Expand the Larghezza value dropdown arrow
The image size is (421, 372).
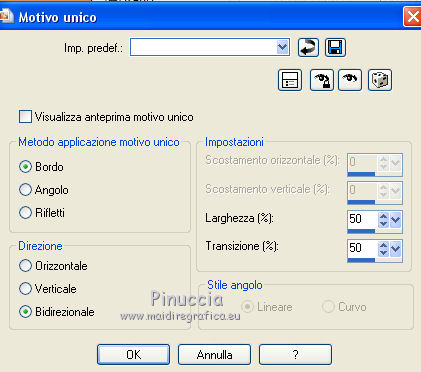tap(395, 220)
